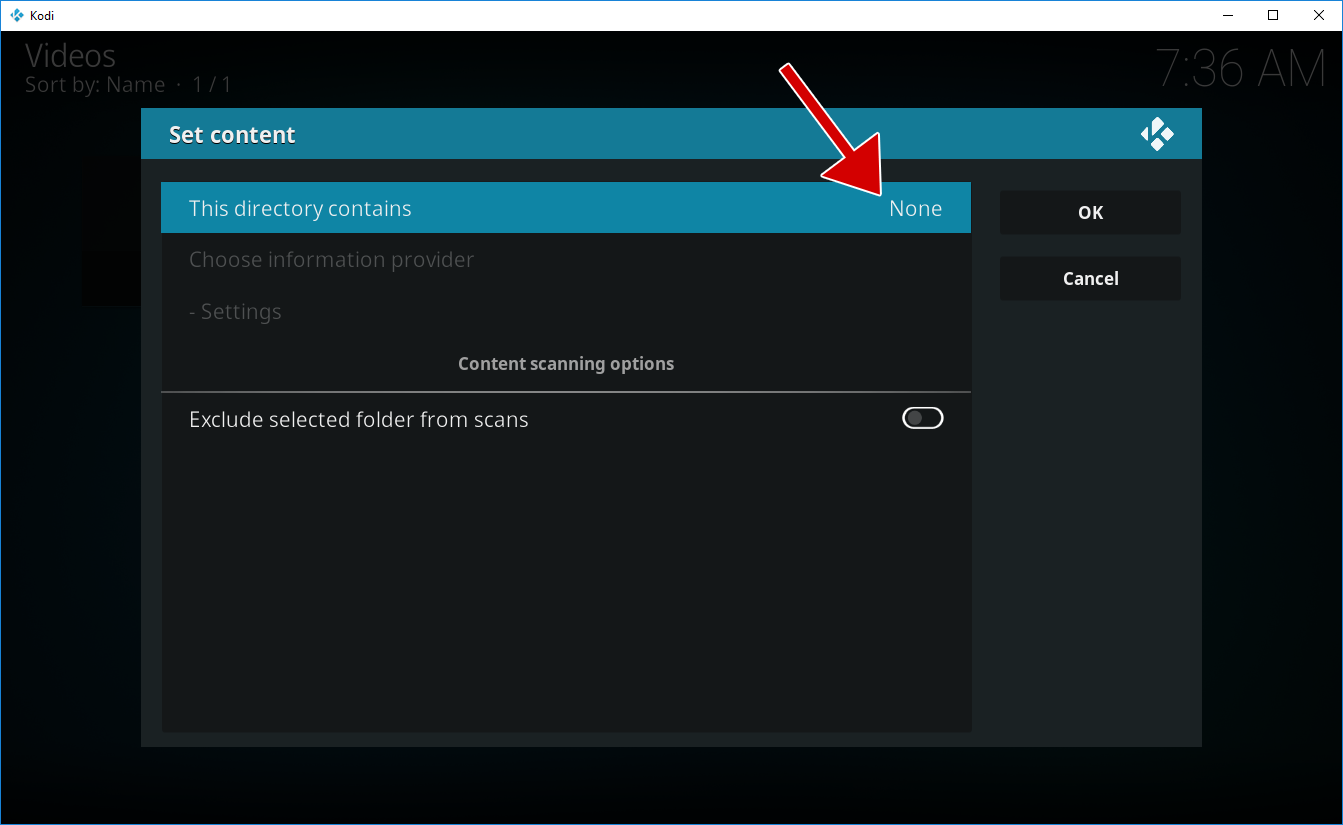
Task: Maximize the Kodi window
Action: click(x=1273, y=15)
